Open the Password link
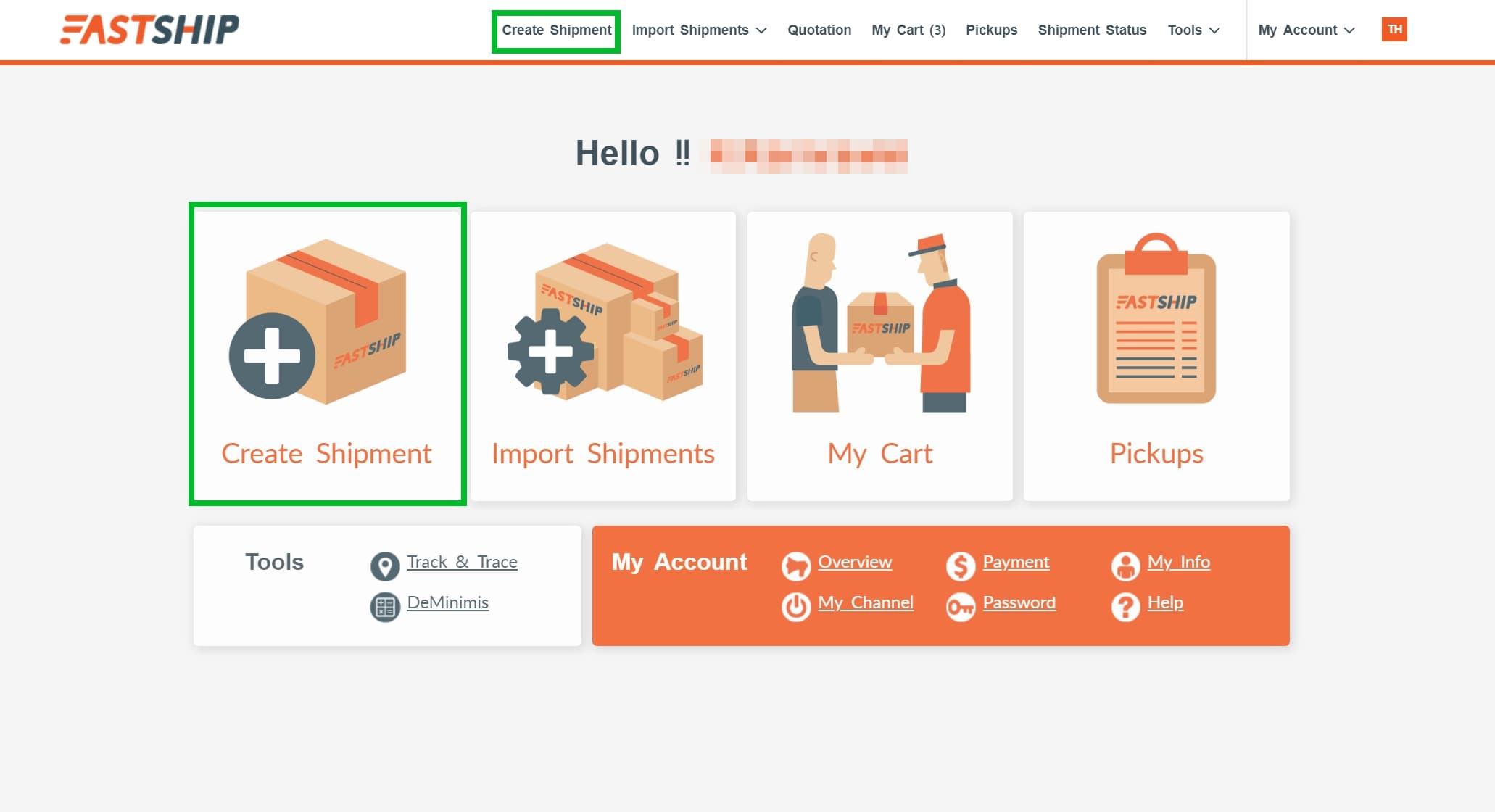1495x812 pixels. point(1019,602)
